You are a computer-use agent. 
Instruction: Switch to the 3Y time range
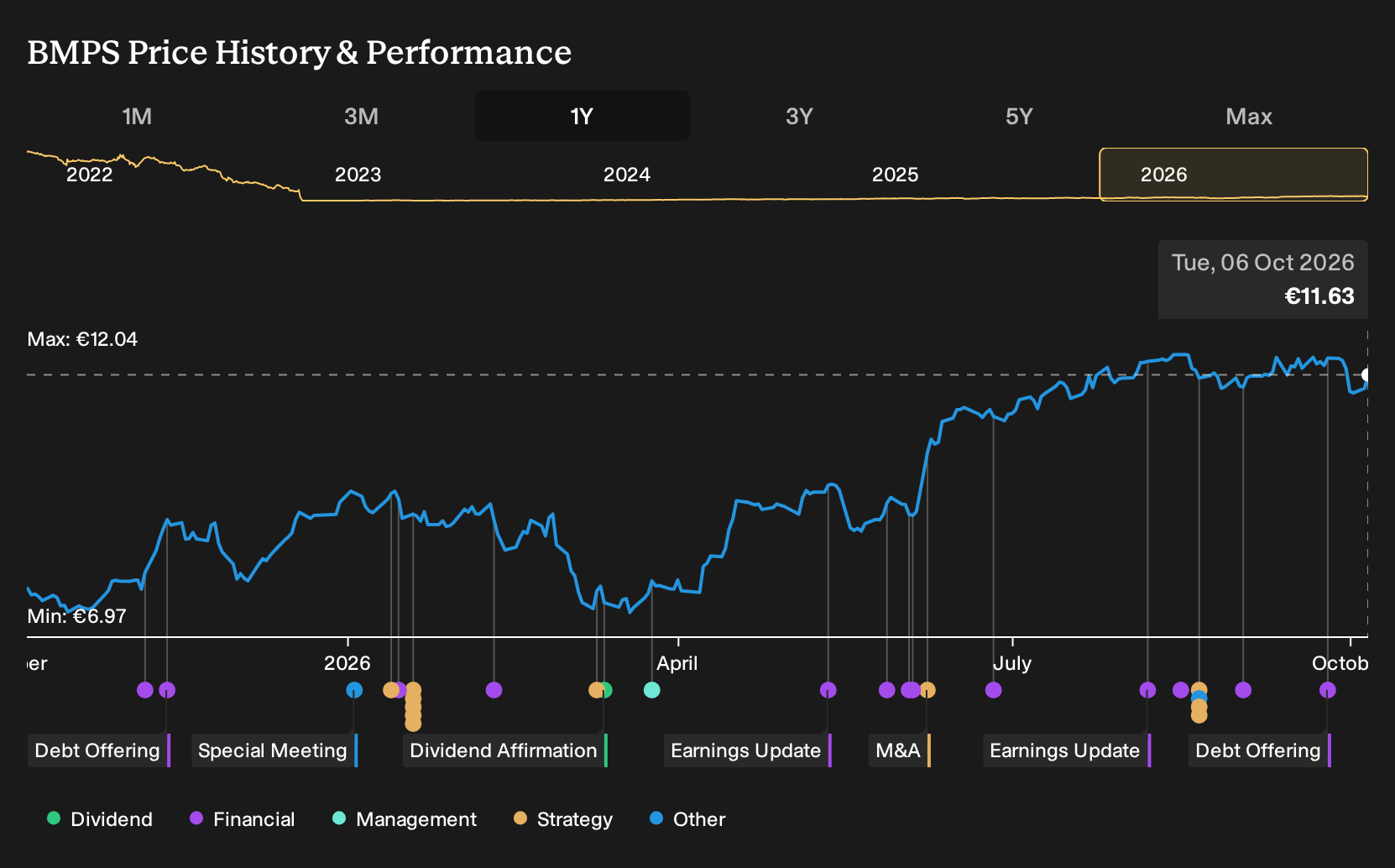tap(799, 116)
